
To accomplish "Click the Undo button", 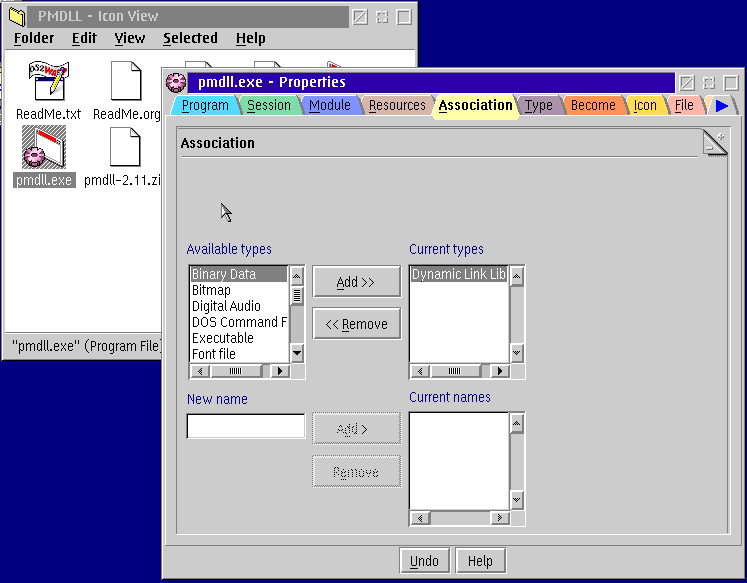I will pos(425,561).
